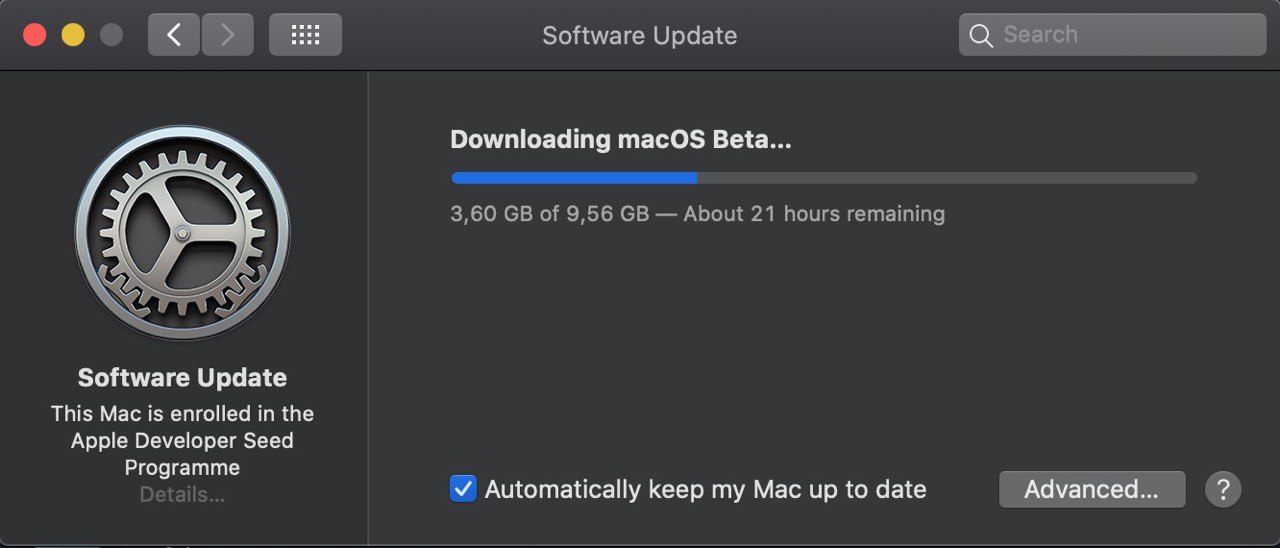Open the Advanced… options
The width and height of the screenshot is (1280, 548).
pos(1092,490)
